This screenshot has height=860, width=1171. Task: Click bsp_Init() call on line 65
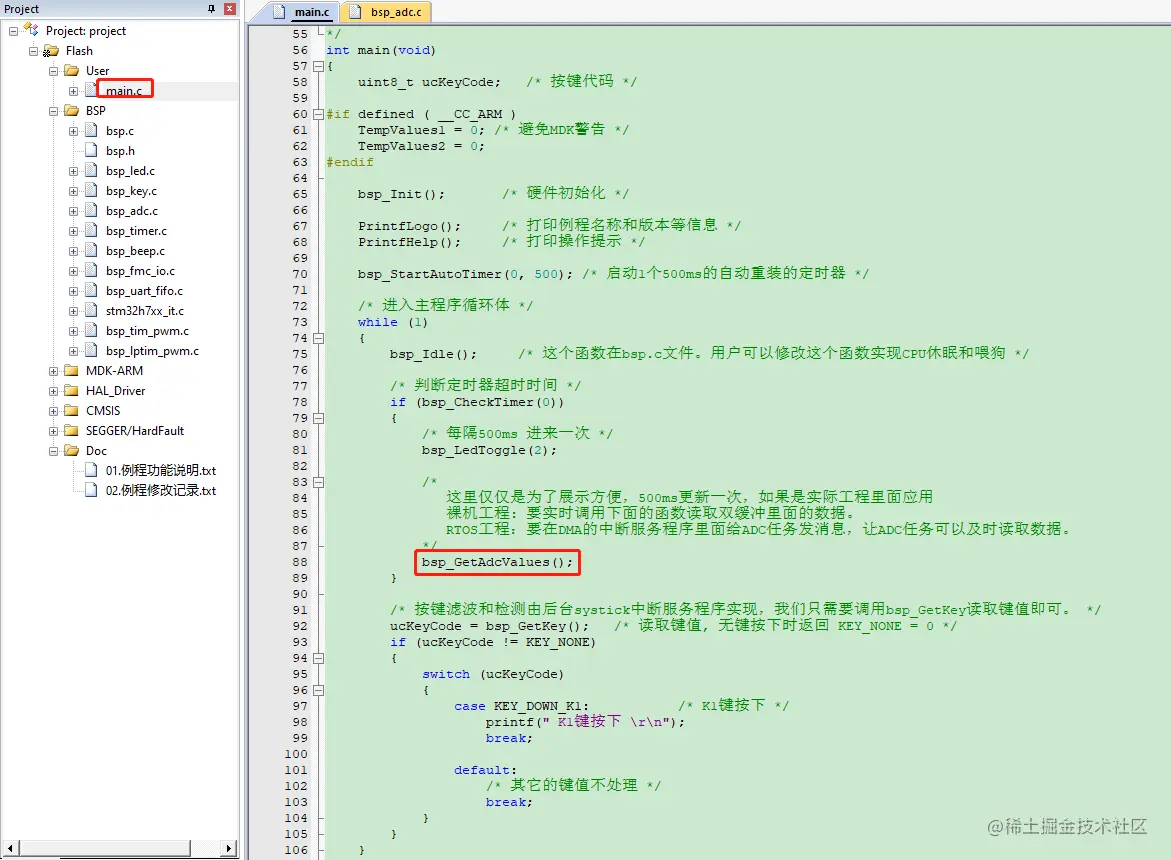pos(400,194)
